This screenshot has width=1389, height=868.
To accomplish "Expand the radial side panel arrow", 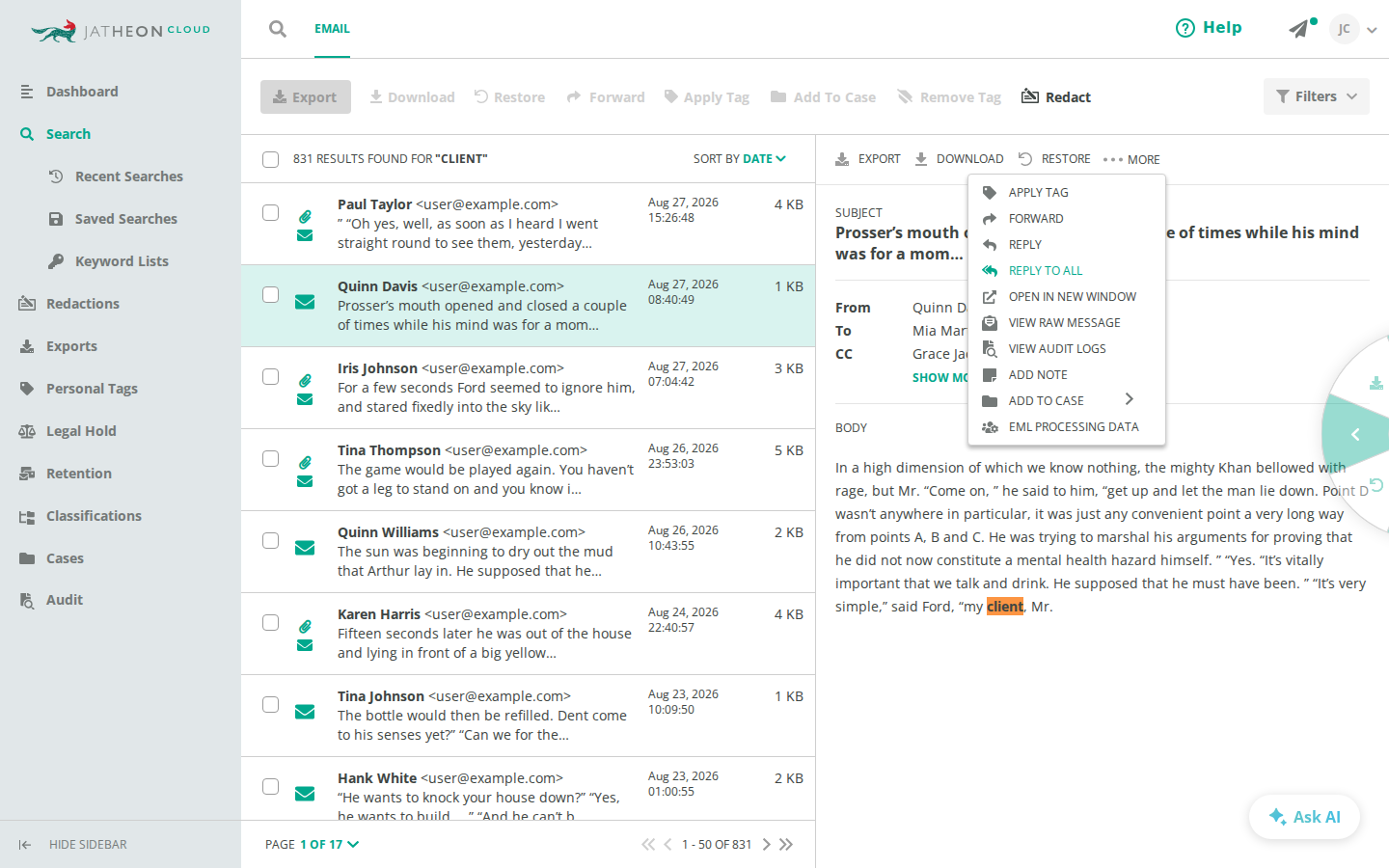I will (1355, 435).
